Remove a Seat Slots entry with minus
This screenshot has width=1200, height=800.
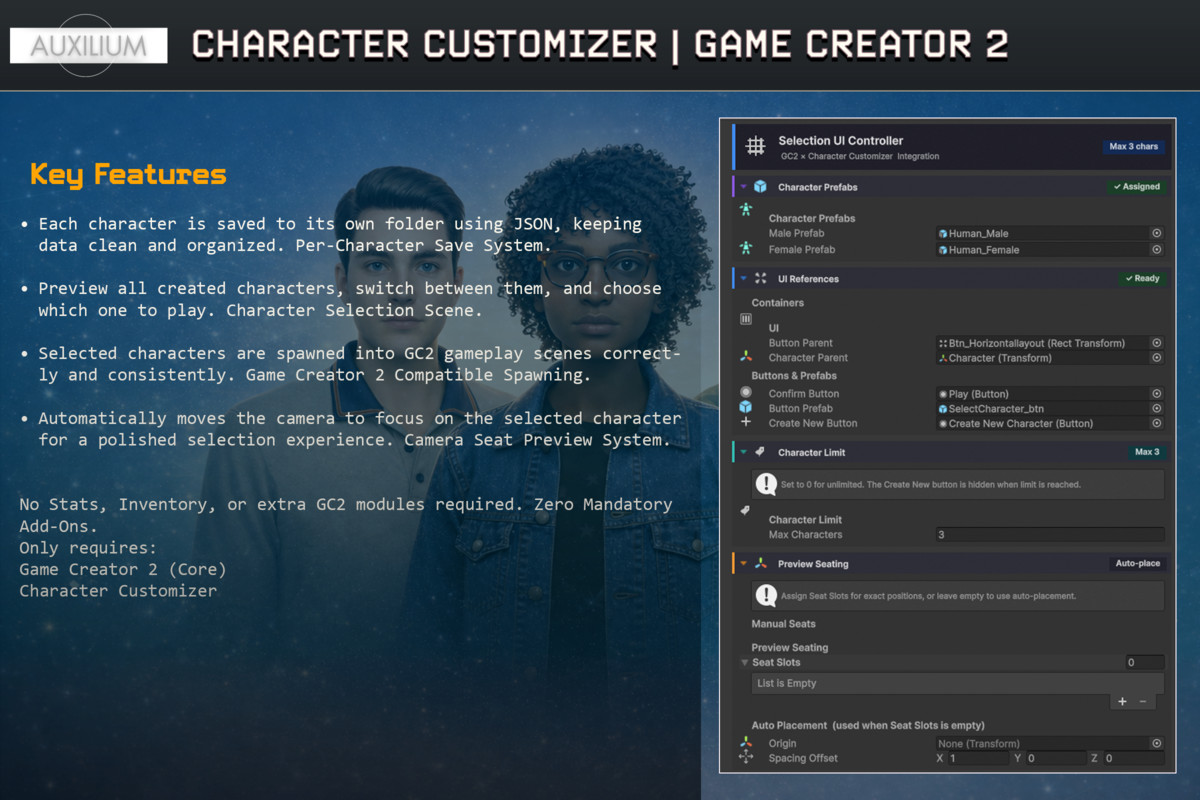click(x=1143, y=702)
